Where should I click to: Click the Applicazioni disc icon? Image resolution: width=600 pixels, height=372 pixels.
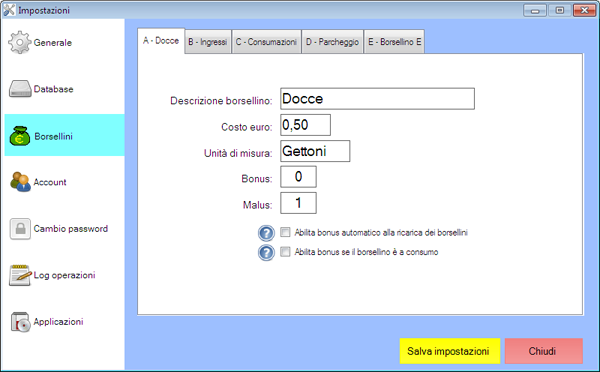[20, 322]
